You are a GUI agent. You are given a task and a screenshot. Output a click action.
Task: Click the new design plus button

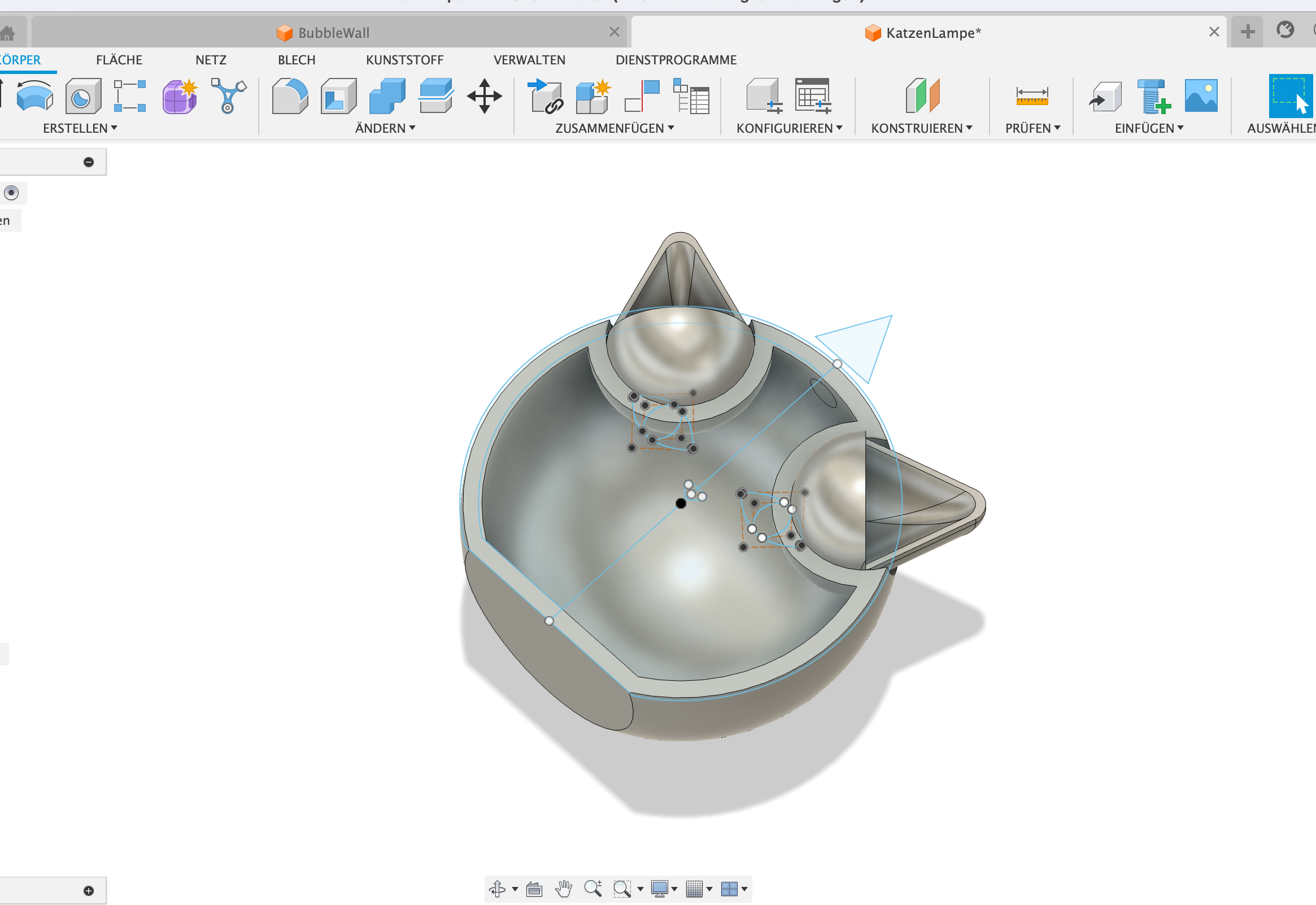pos(1248,32)
